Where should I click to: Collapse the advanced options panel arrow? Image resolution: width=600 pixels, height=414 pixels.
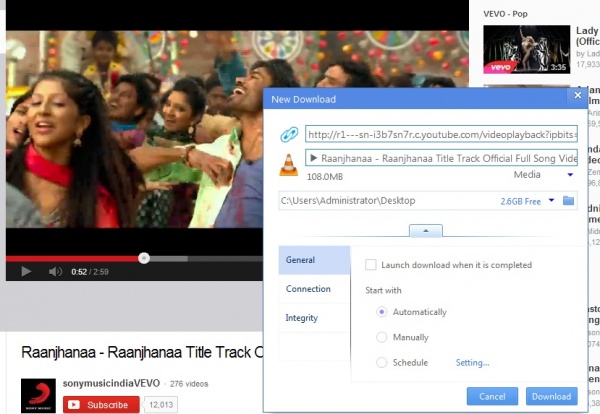(x=426, y=231)
